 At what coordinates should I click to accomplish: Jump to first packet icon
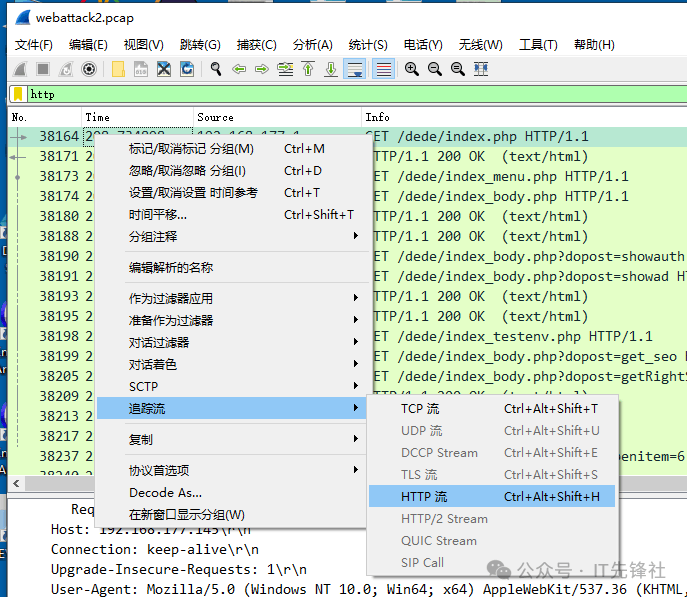pos(308,69)
